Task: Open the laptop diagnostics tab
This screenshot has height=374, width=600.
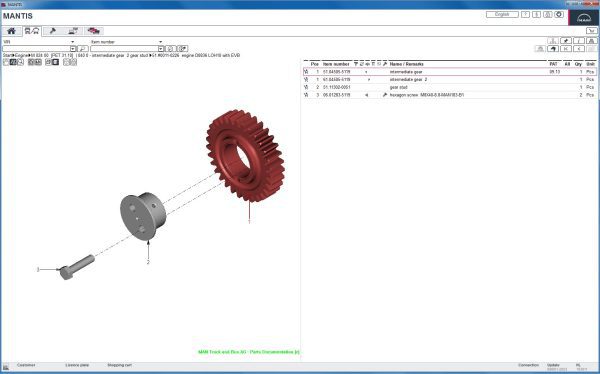Action: point(73,31)
